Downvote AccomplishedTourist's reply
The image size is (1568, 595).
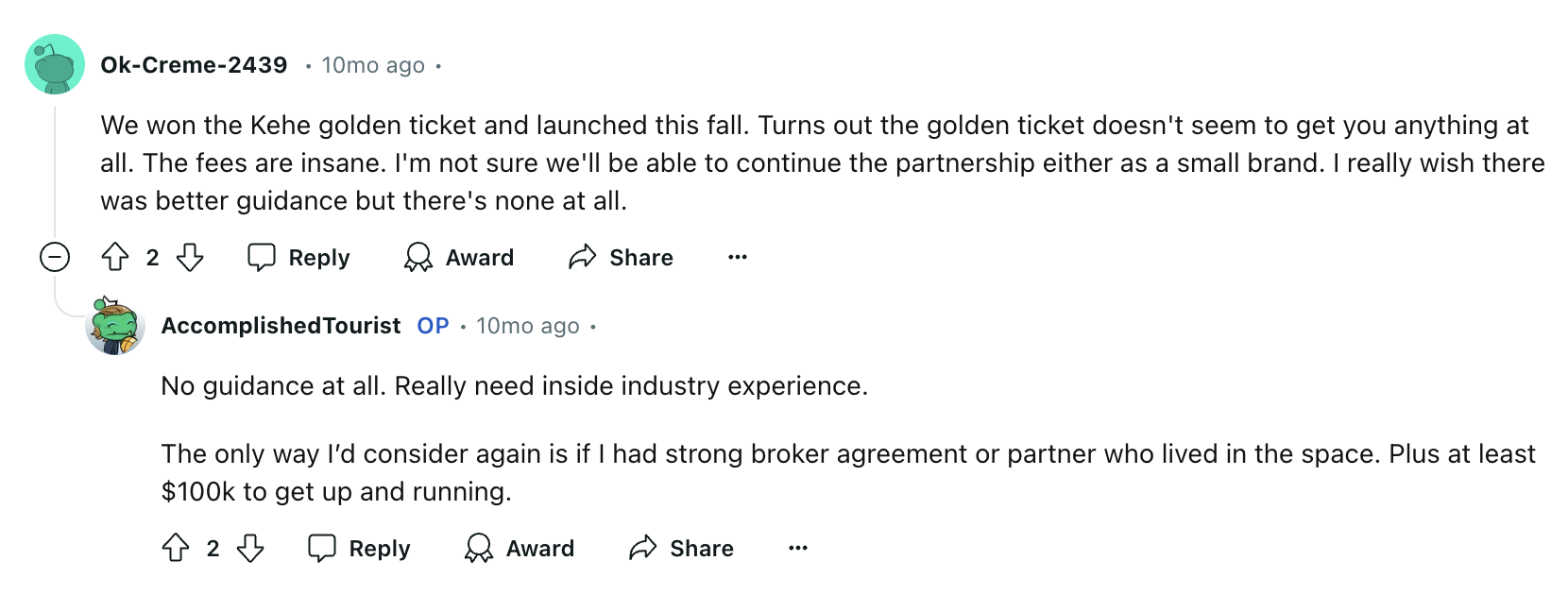pos(250,548)
